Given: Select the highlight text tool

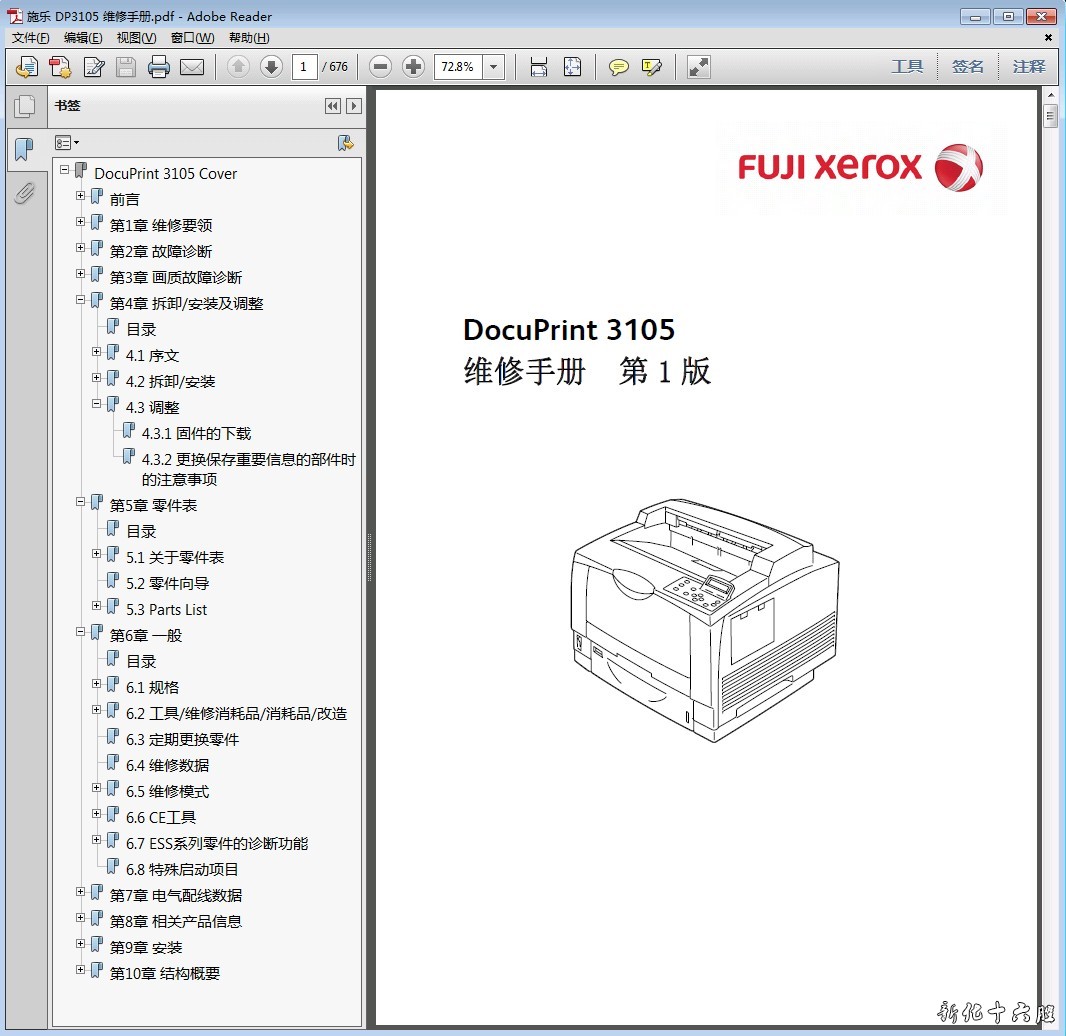Looking at the screenshot, I should 652,67.
